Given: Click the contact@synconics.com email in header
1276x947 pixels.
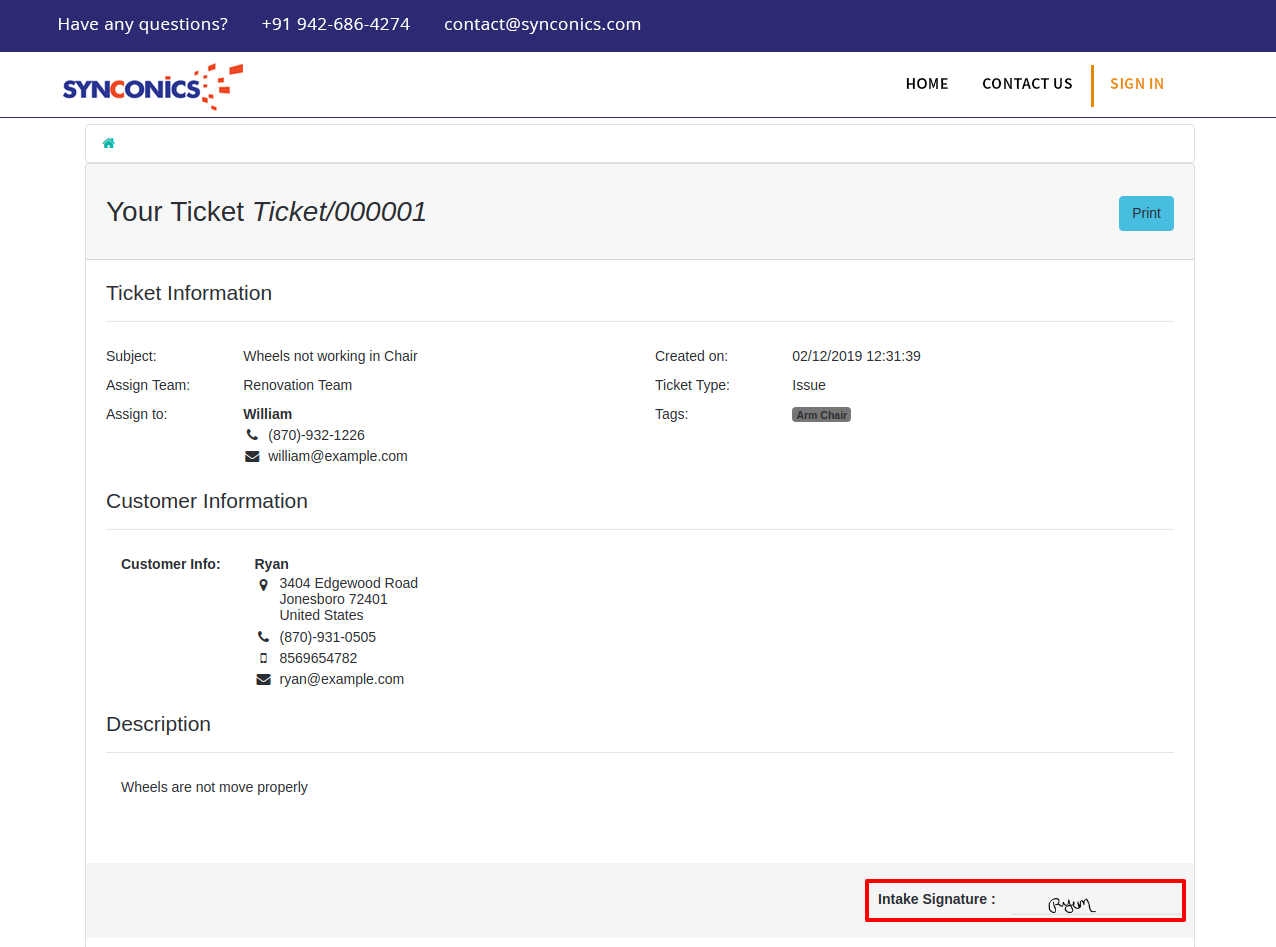Looking at the screenshot, I should (x=542, y=24).
